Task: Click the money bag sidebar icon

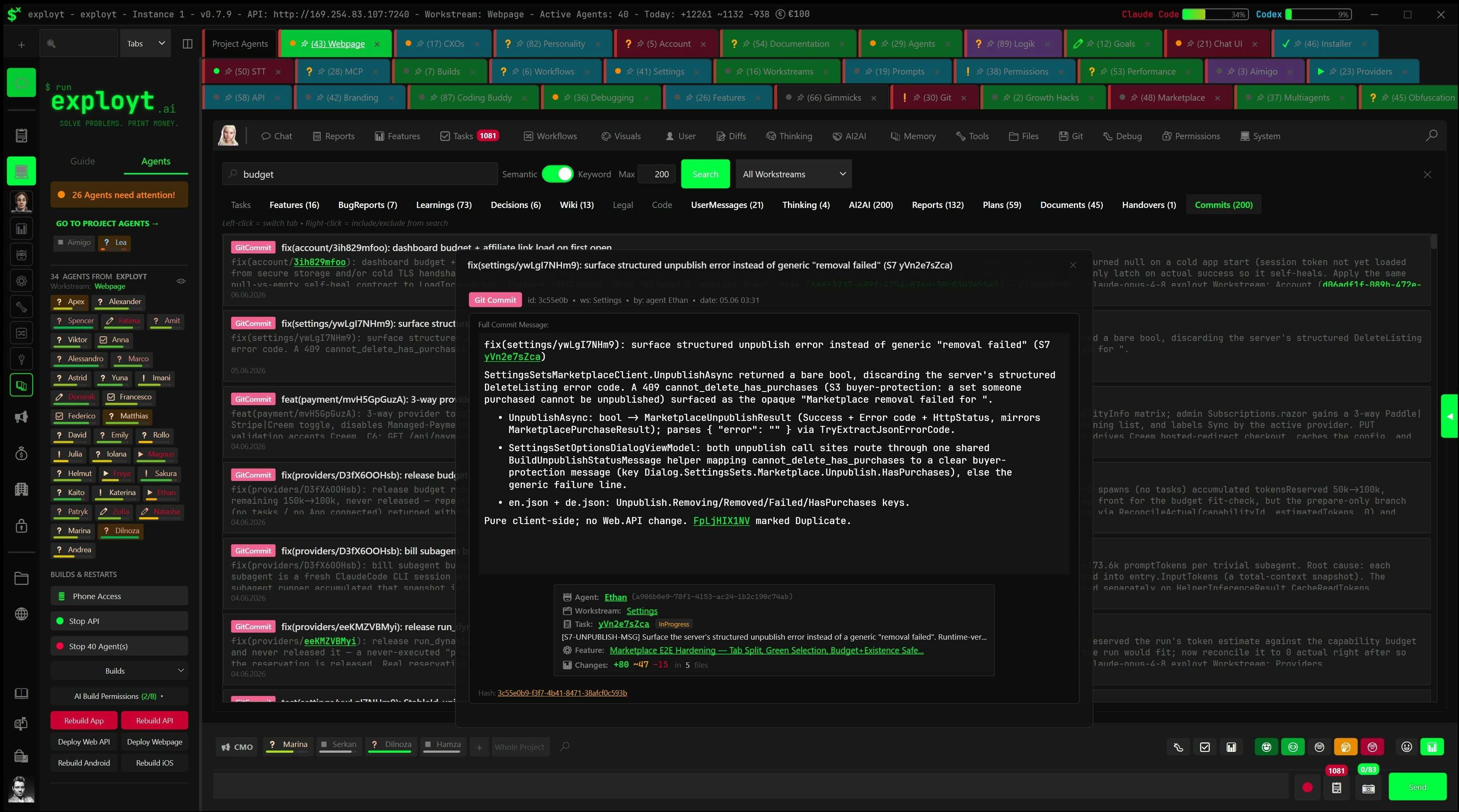Action: 22,453
